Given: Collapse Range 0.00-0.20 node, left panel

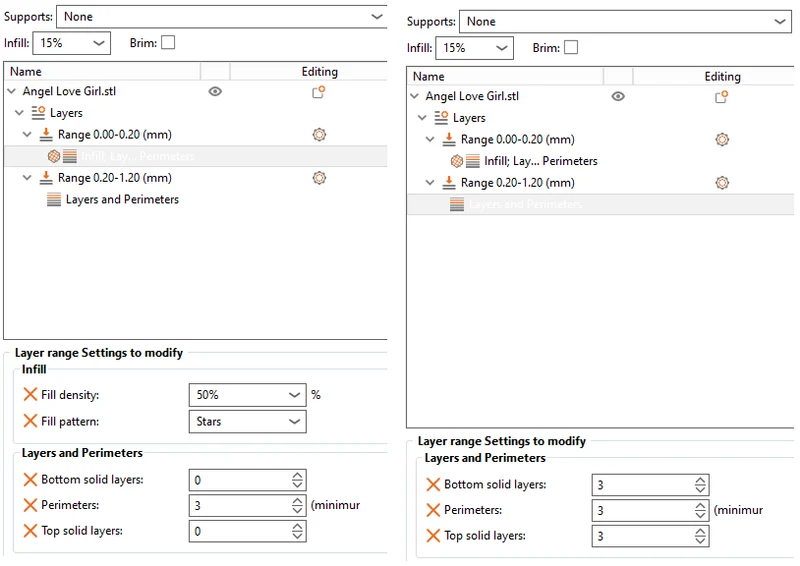Looking at the screenshot, I should point(27,135).
